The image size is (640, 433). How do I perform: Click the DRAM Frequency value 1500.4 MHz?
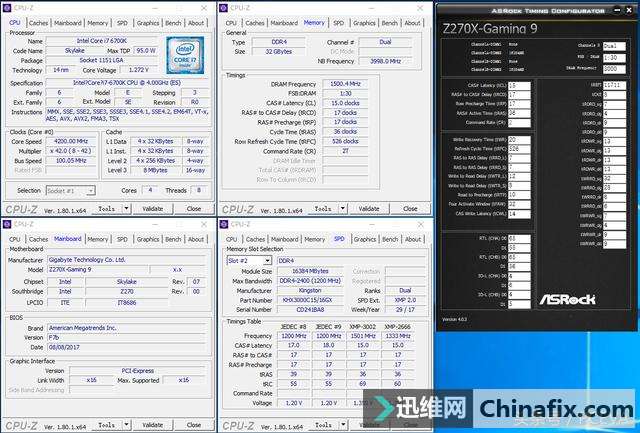(345, 84)
